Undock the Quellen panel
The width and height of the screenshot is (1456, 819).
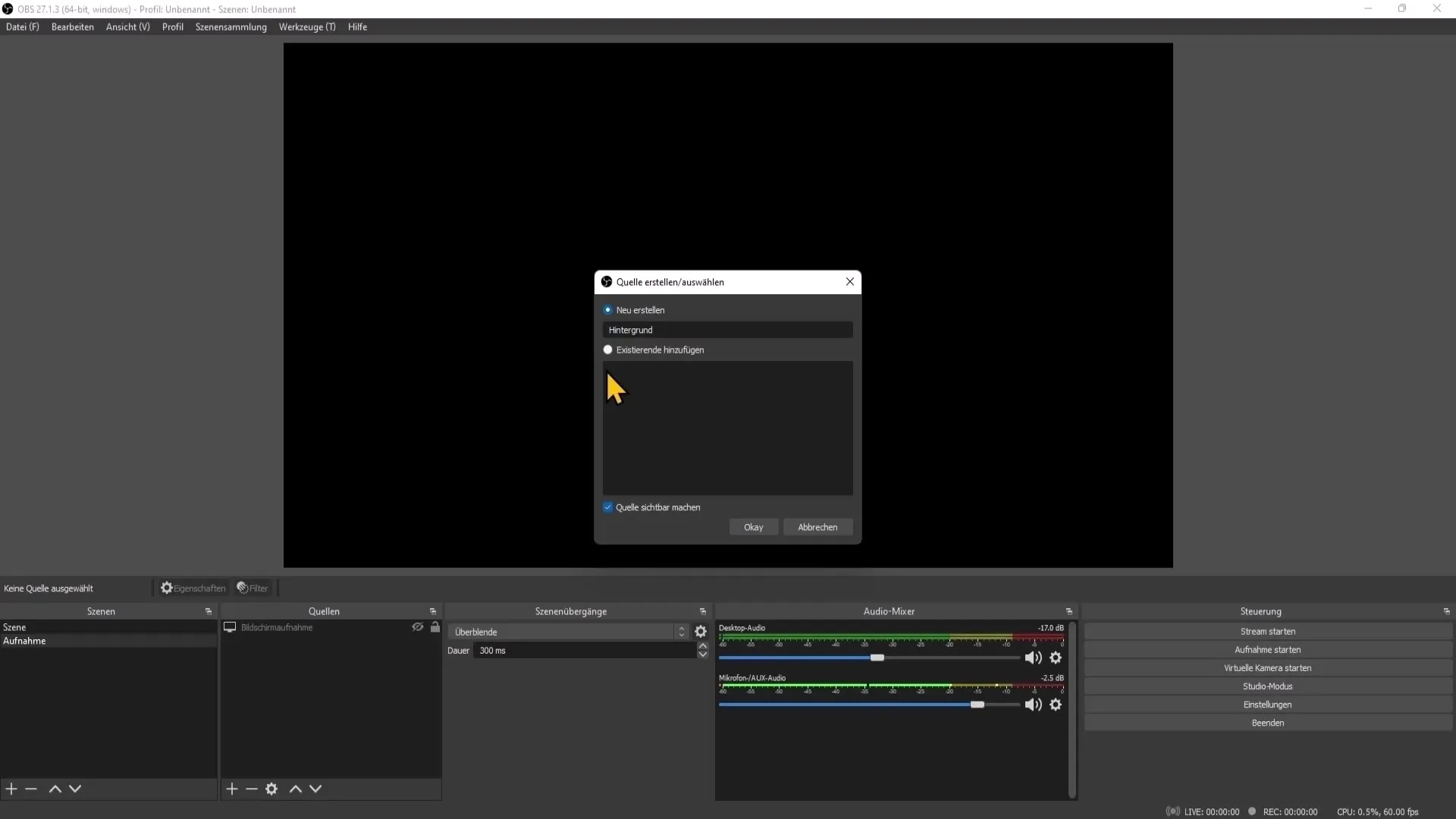433,611
